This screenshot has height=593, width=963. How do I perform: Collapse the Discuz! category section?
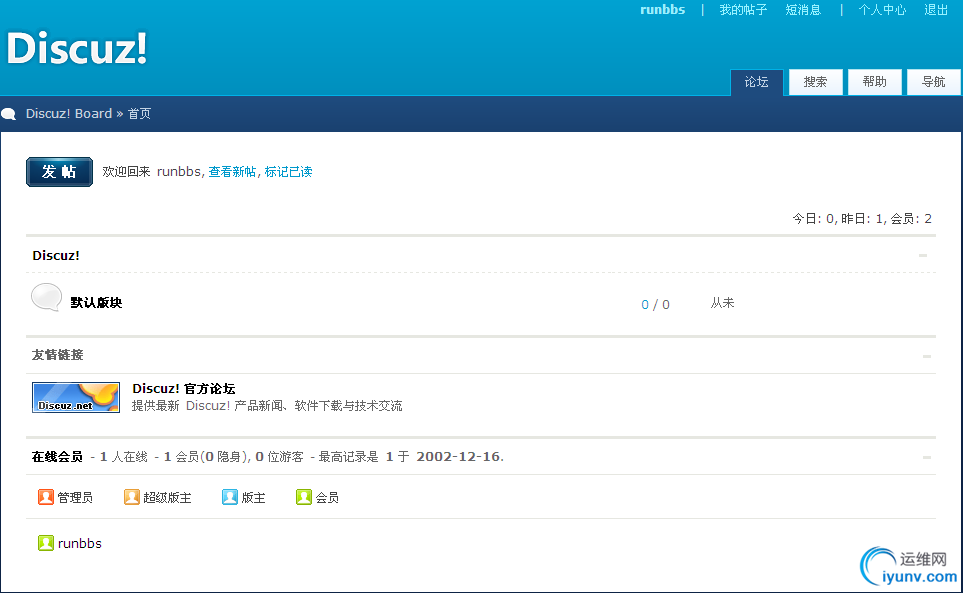point(922,255)
